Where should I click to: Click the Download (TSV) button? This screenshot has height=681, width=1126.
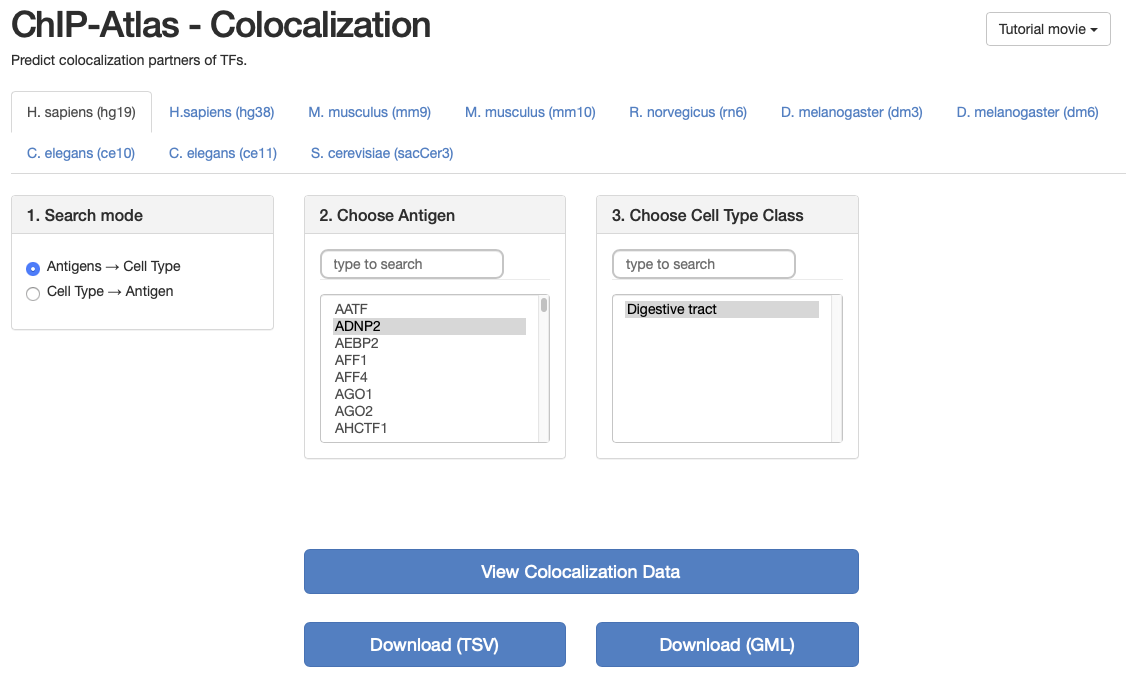pyautogui.click(x=434, y=645)
